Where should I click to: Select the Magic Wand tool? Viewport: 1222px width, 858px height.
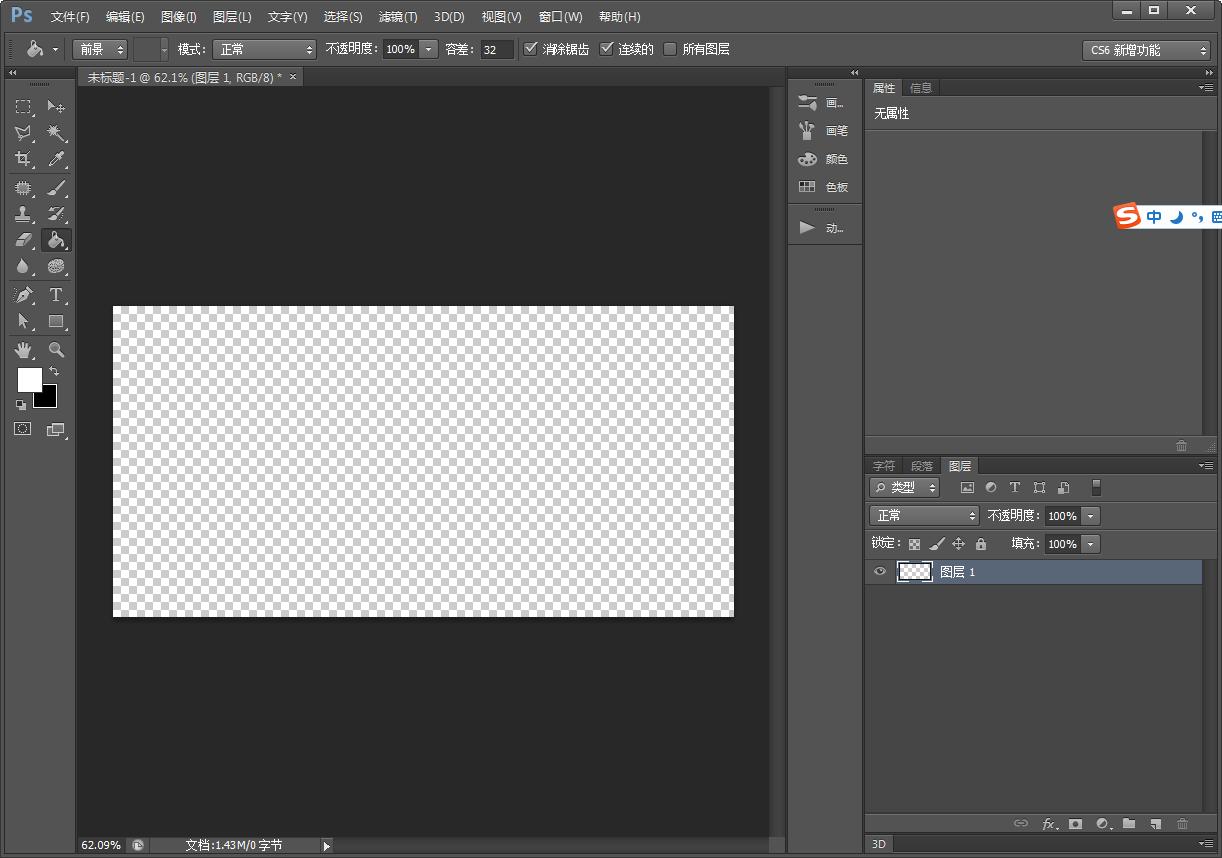click(57, 133)
